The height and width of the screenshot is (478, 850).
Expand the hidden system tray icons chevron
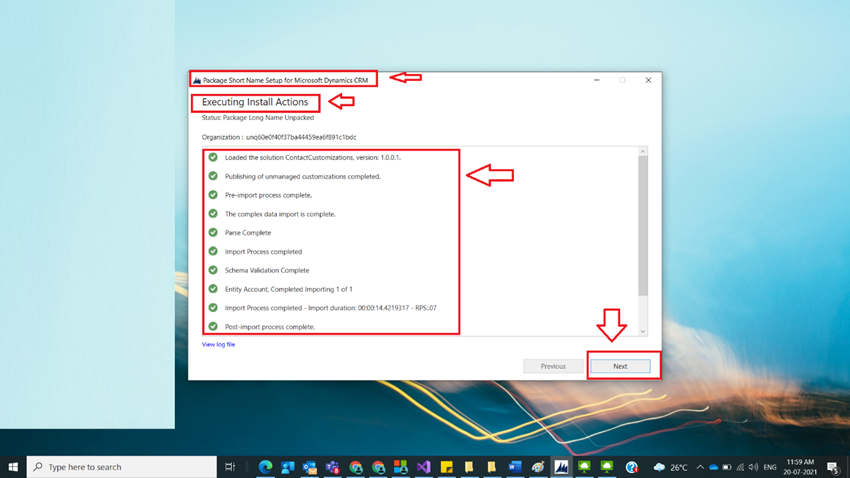(x=700, y=467)
